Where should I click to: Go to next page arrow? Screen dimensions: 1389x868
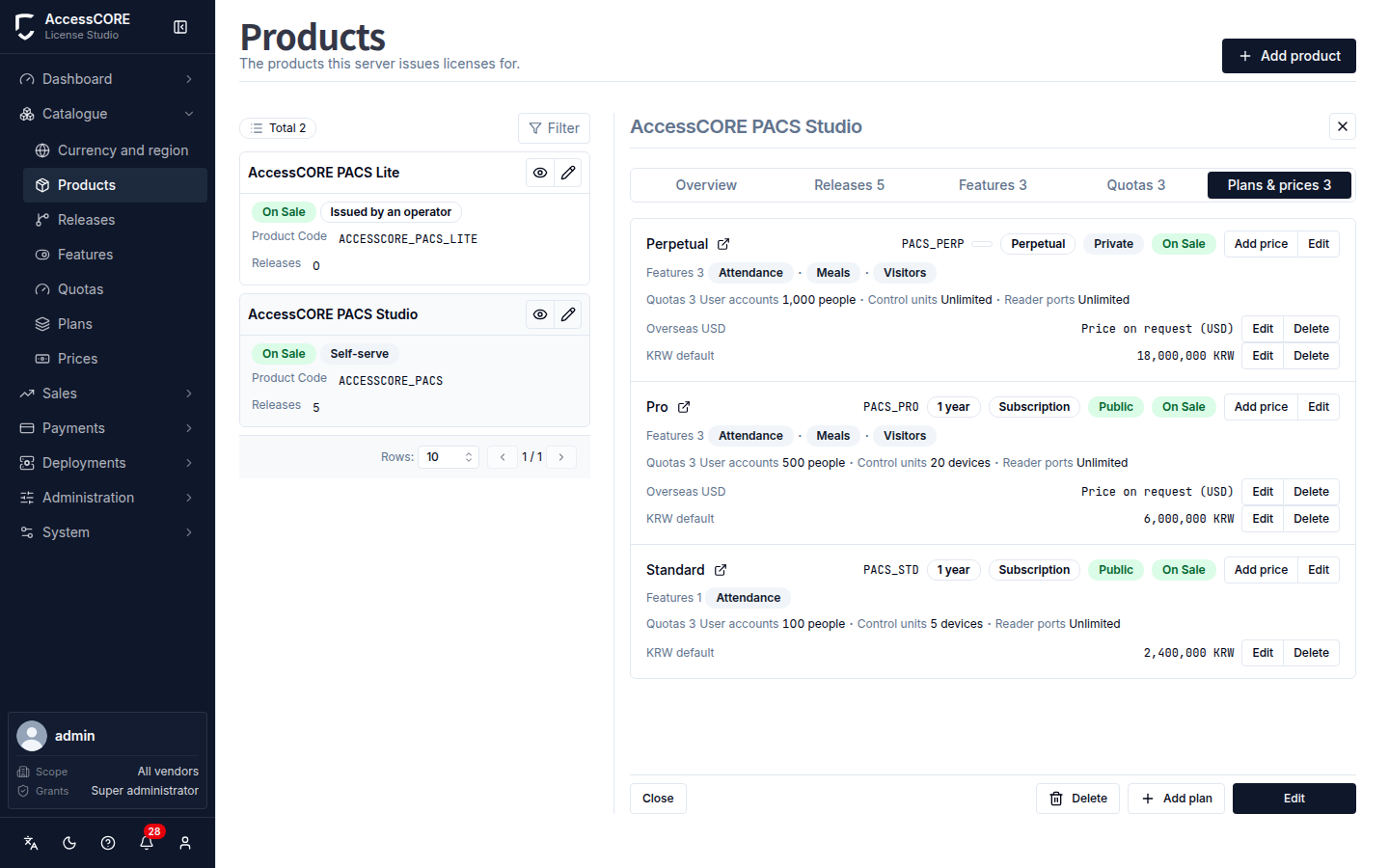tap(561, 457)
